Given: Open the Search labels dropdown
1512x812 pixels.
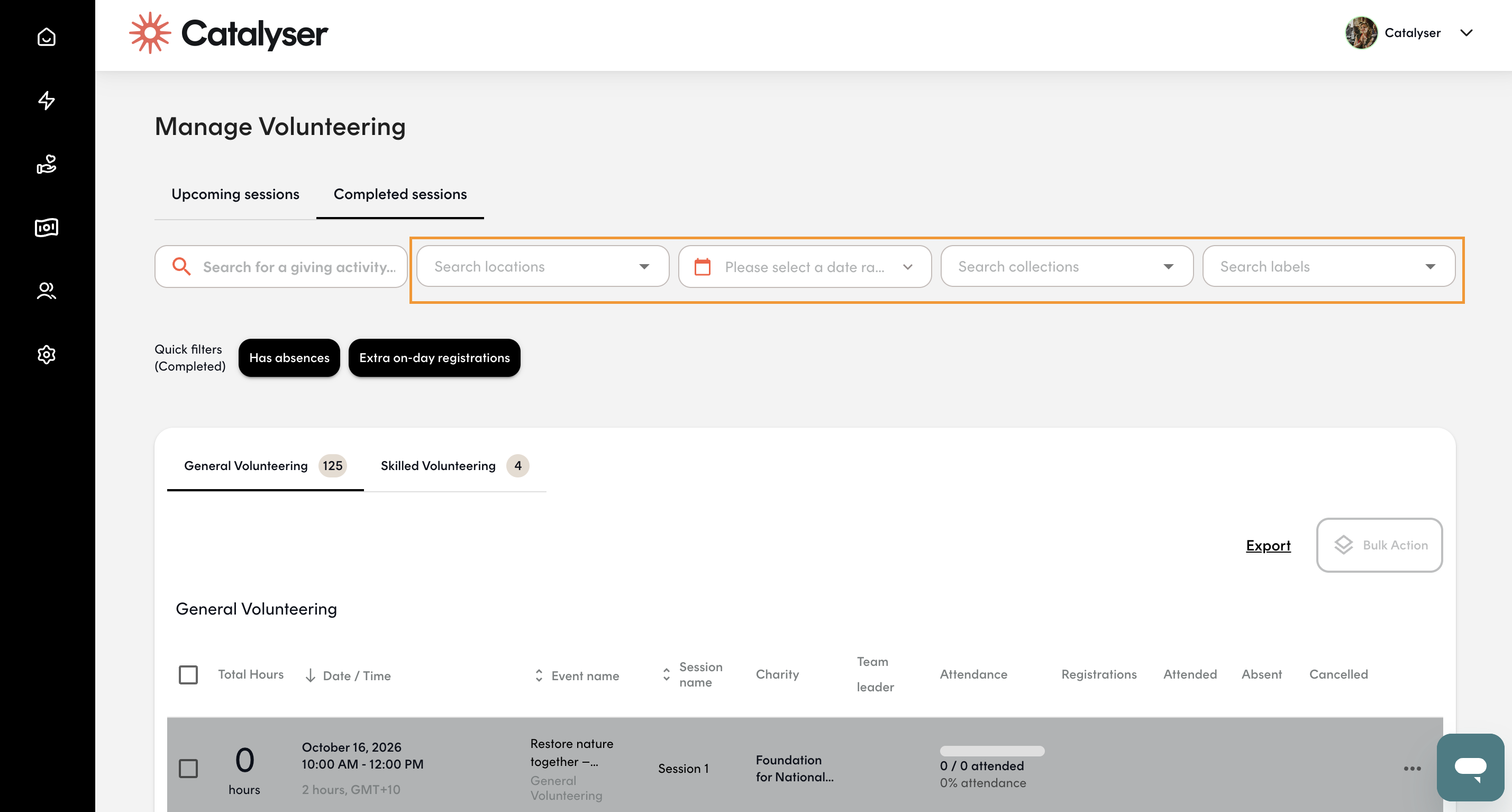Looking at the screenshot, I should (x=1329, y=267).
